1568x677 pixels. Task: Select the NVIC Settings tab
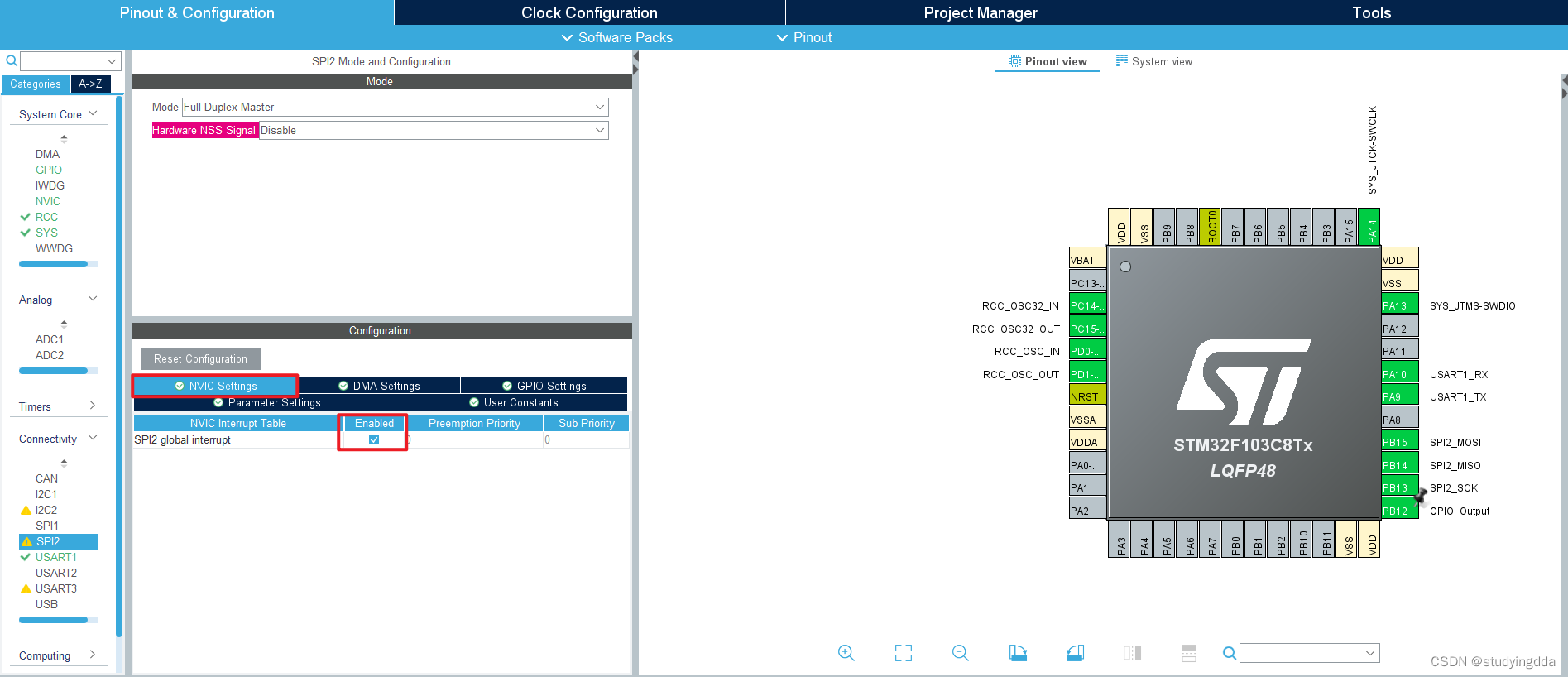coord(215,386)
